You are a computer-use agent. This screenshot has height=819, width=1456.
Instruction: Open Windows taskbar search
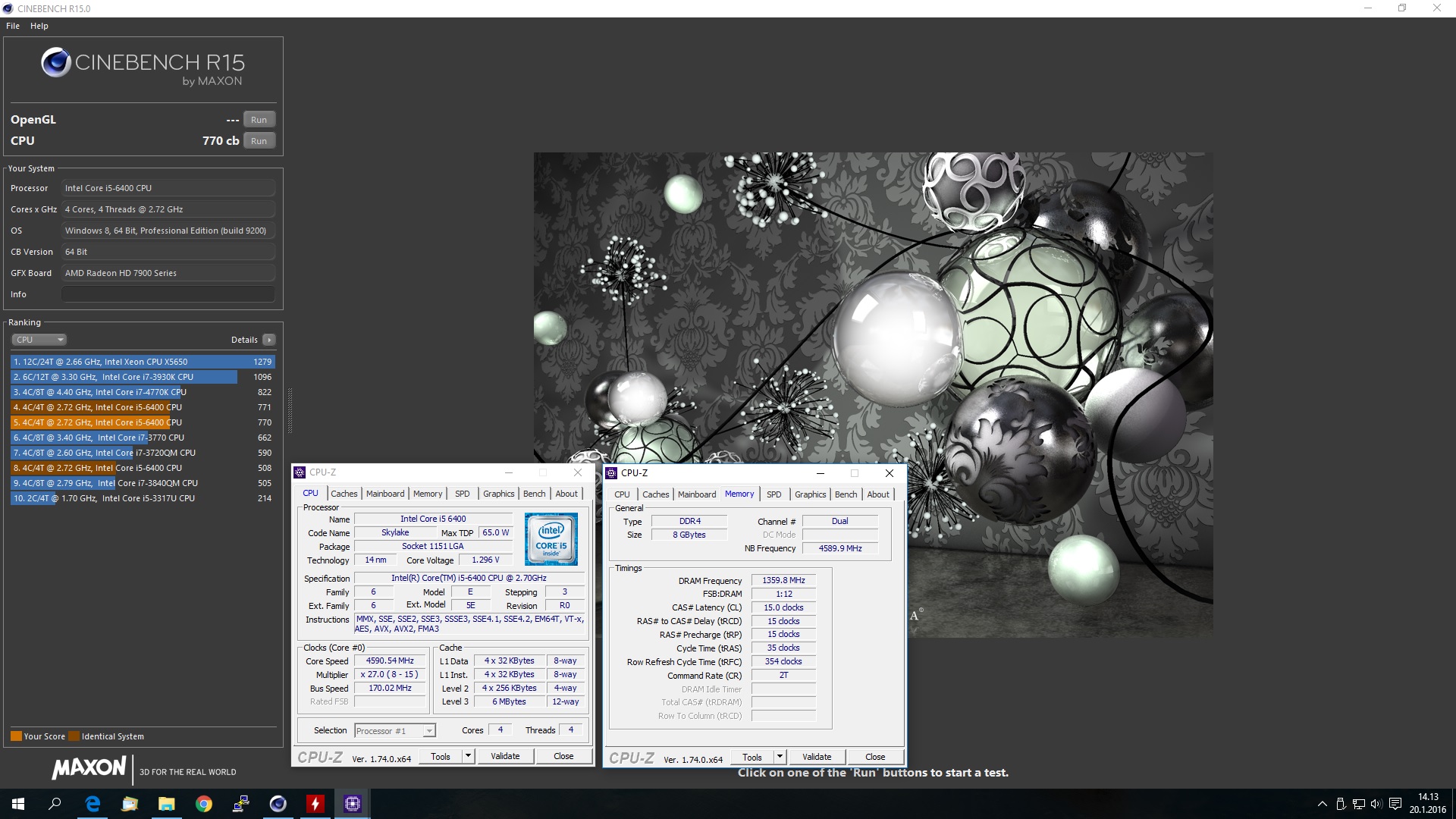pos(55,804)
